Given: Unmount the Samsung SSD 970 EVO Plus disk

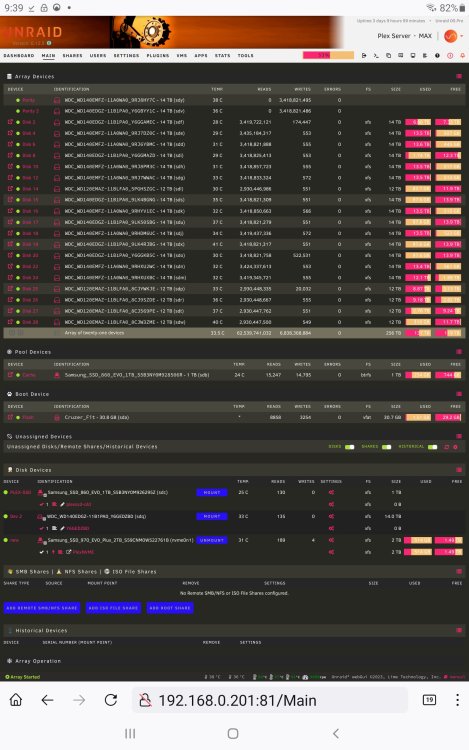Looking at the screenshot, I should click(212, 540).
